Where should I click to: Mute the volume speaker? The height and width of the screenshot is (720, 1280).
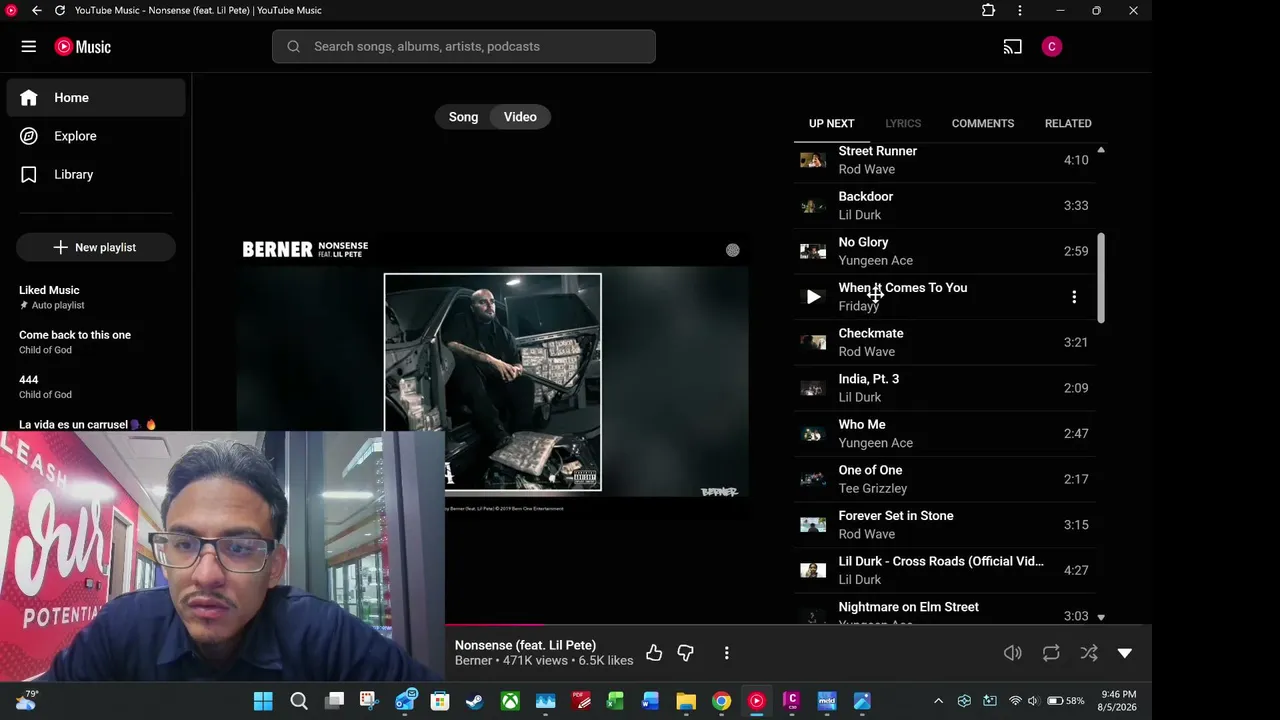pos(1013,653)
